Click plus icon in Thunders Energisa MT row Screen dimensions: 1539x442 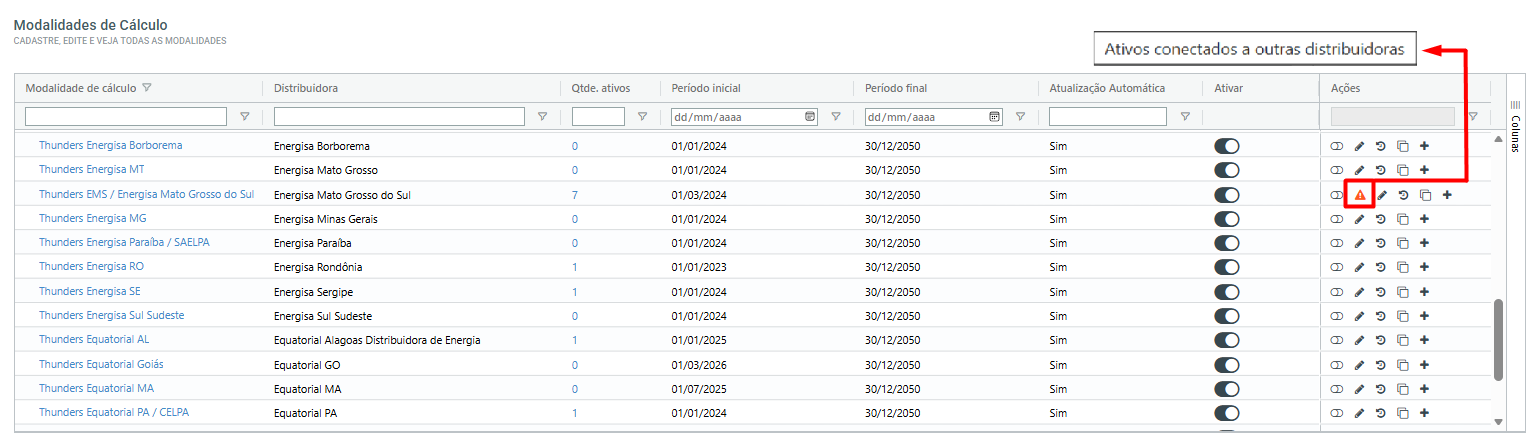click(1425, 170)
